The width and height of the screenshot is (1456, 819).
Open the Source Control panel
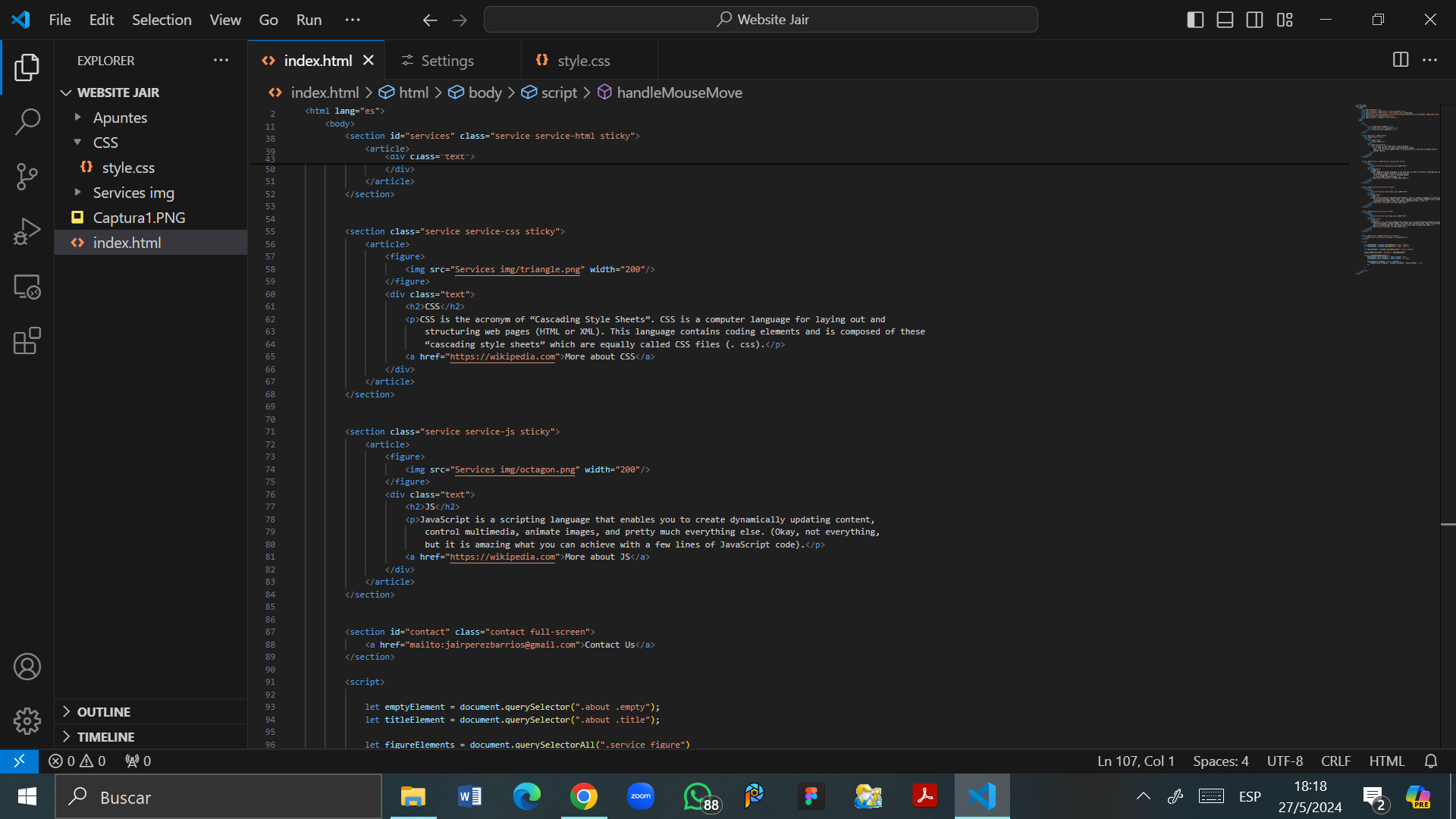tap(27, 176)
